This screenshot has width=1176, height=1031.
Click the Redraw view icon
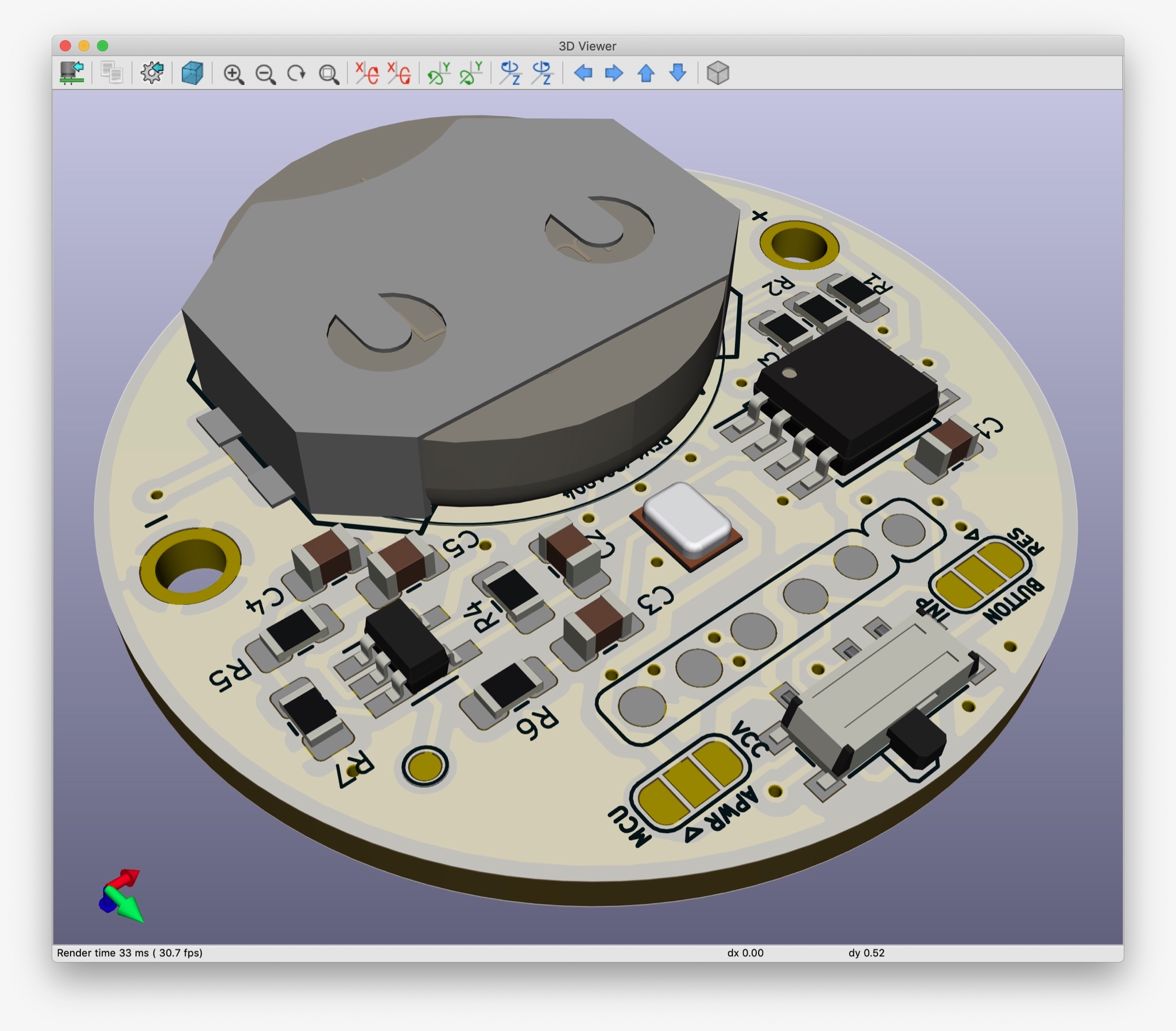coord(297,73)
